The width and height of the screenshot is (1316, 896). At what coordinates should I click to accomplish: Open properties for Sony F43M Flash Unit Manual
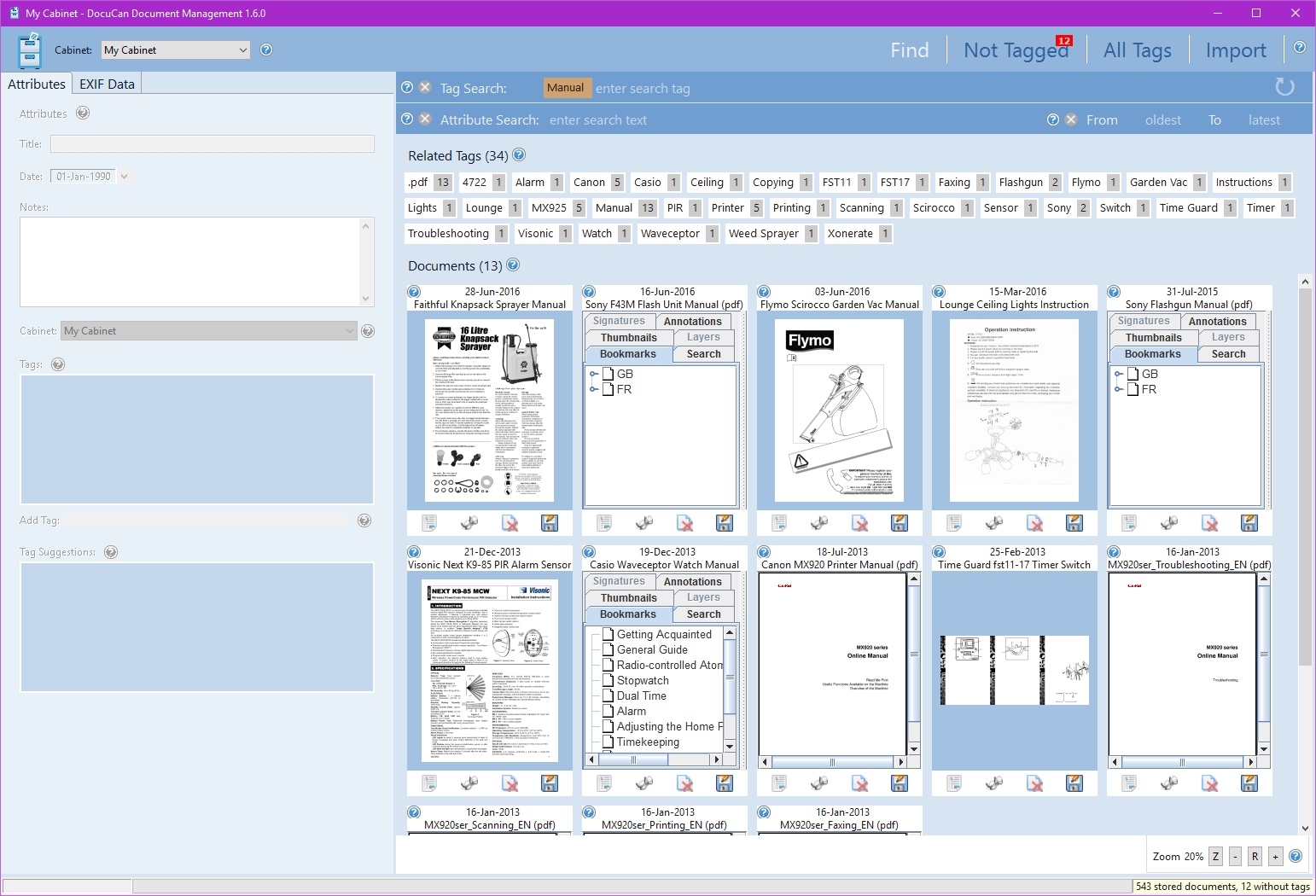[x=604, y=522]
